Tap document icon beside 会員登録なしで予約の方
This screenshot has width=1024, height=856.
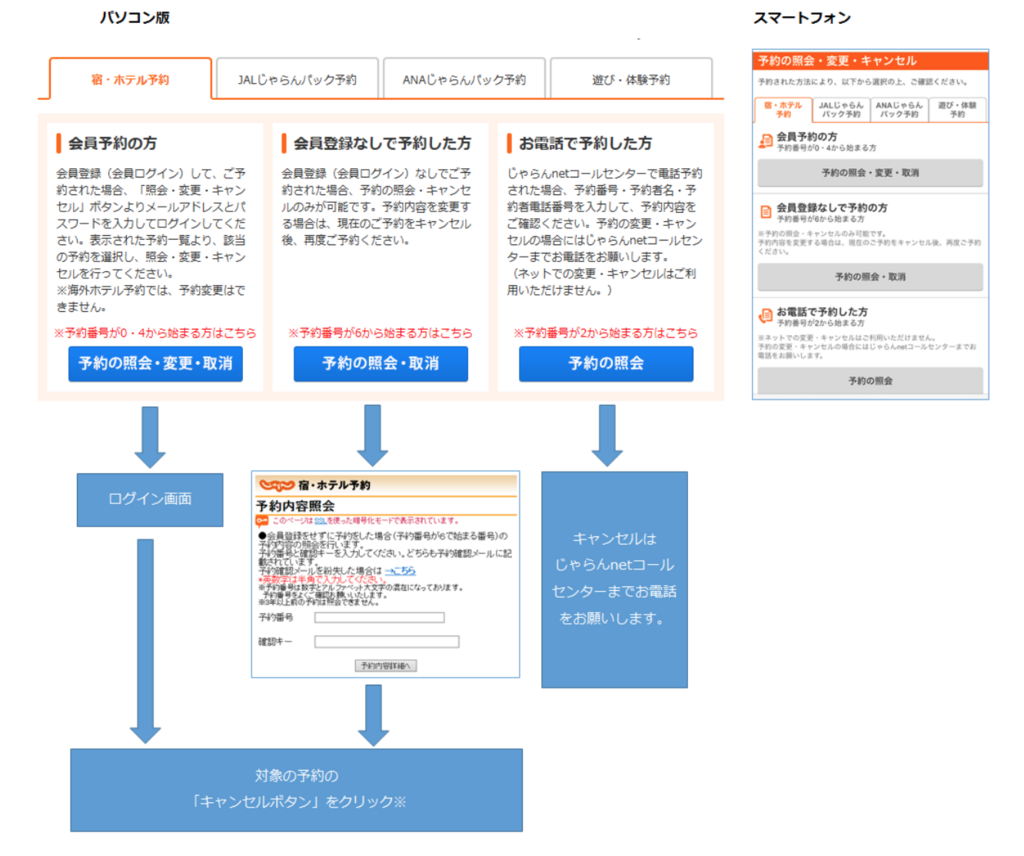point(765,212)
